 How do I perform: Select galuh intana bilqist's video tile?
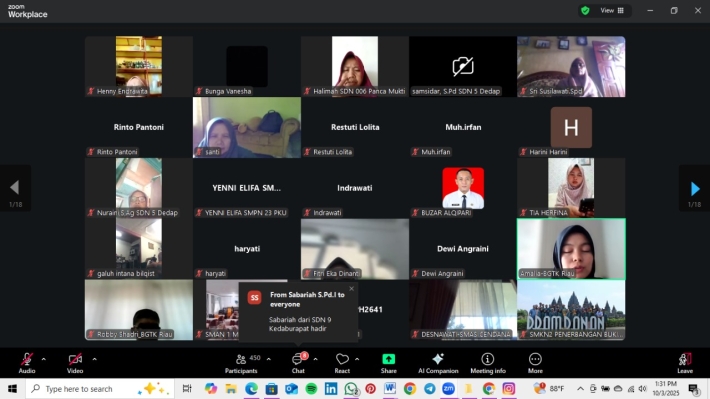click(139, 249)
